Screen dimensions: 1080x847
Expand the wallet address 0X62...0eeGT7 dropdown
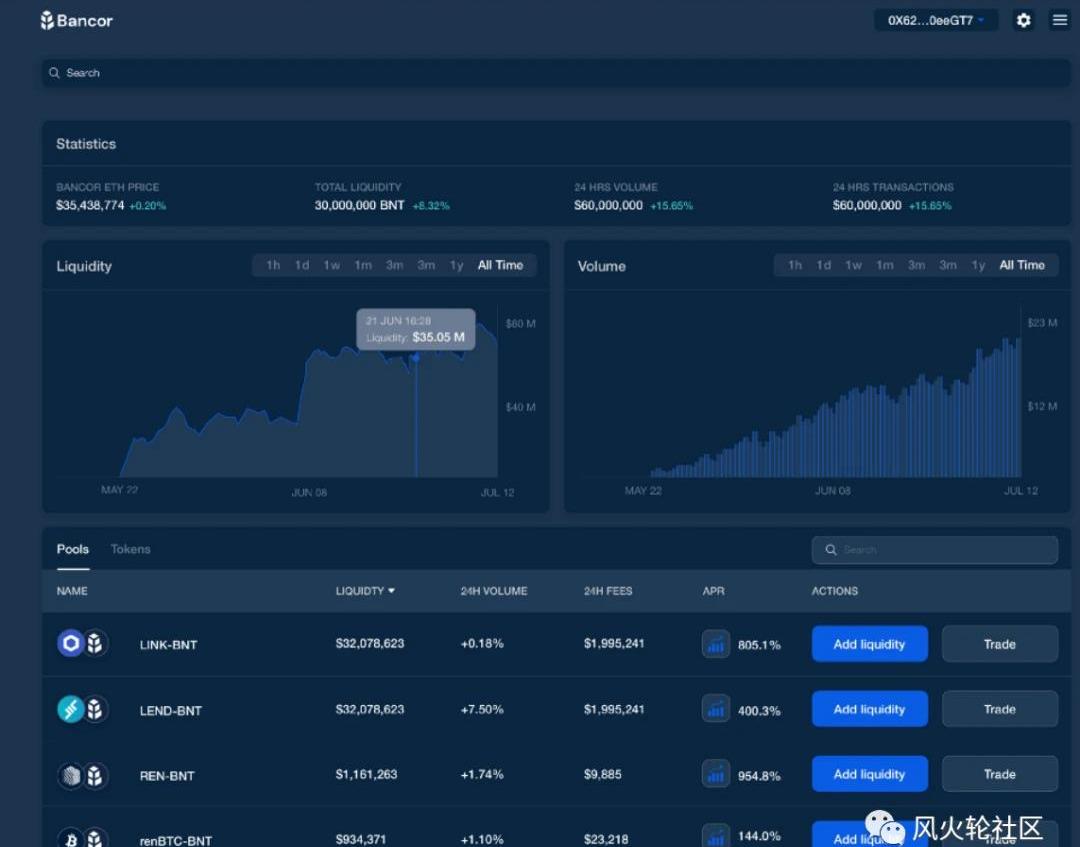pyautogui.click(x=981, y=20)
